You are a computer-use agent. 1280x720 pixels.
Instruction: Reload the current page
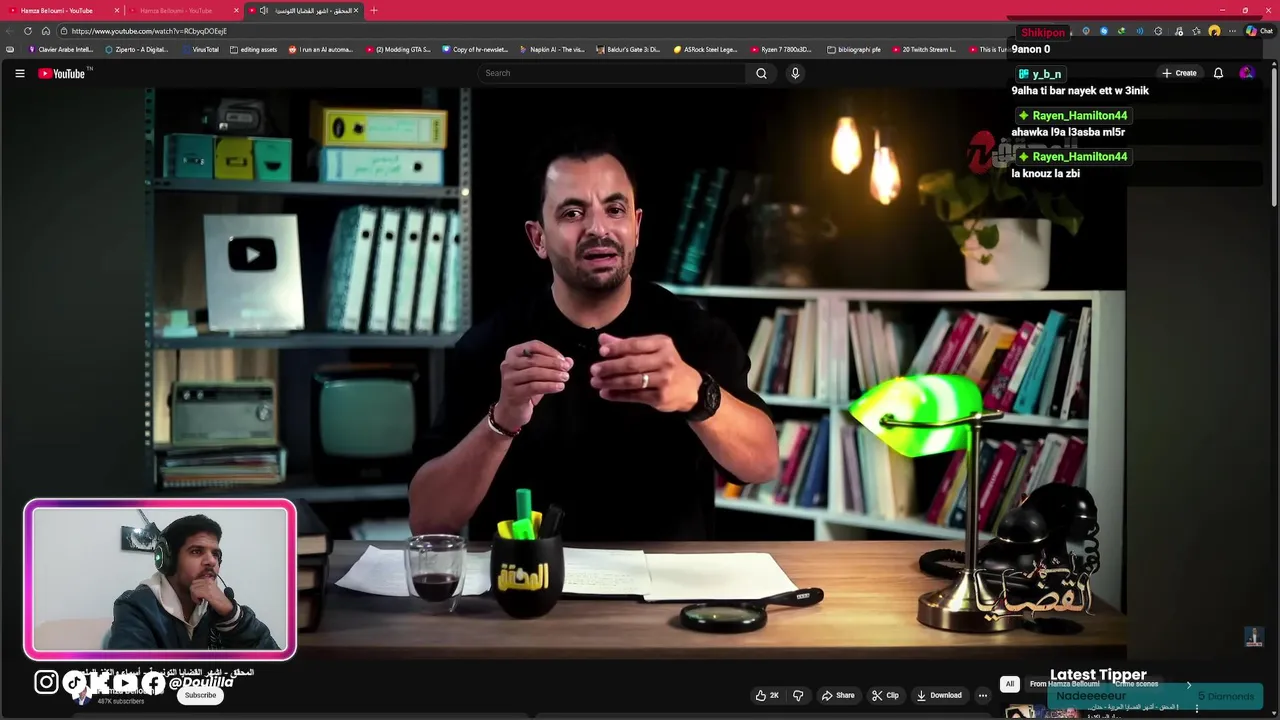(x=28, y=31)
